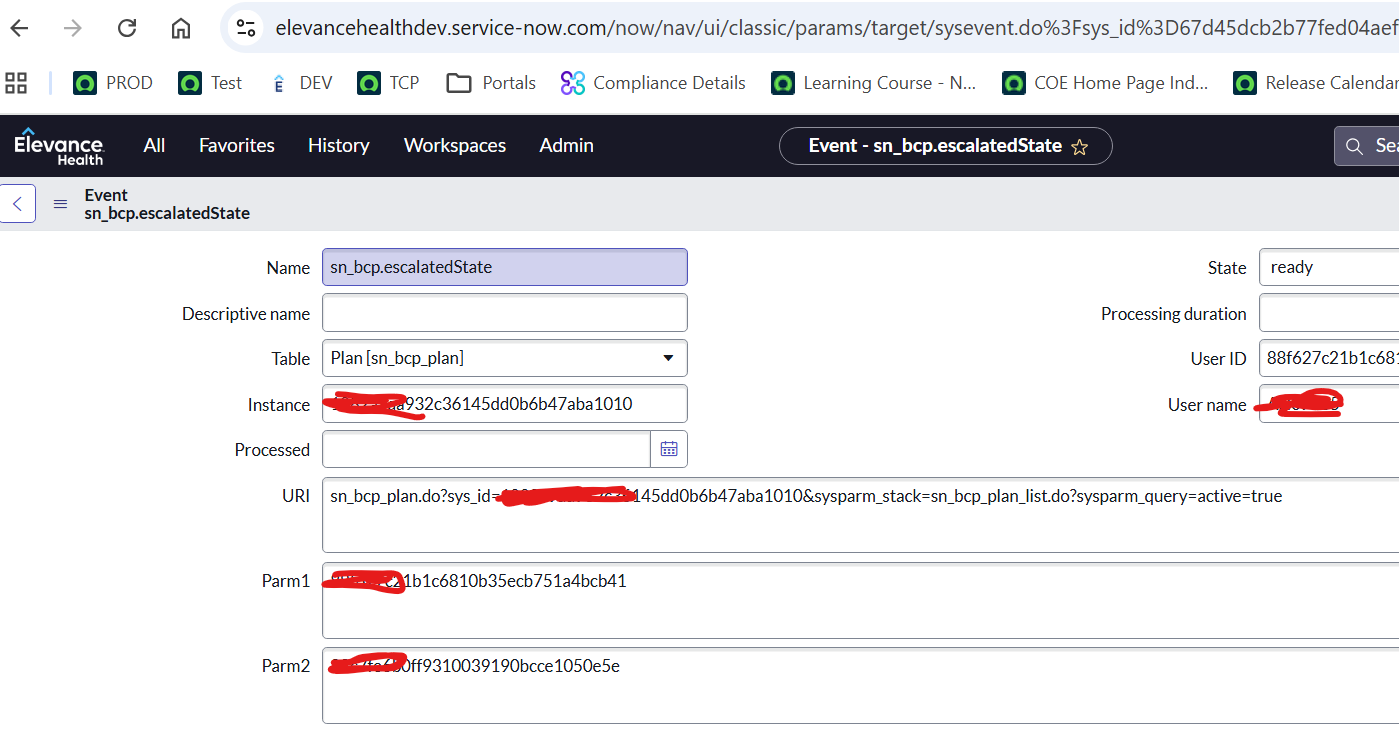Open the form context hamburger menu
Image resolution: width=1399 pixels, height=742 pixels.
(x=61, y=204)
